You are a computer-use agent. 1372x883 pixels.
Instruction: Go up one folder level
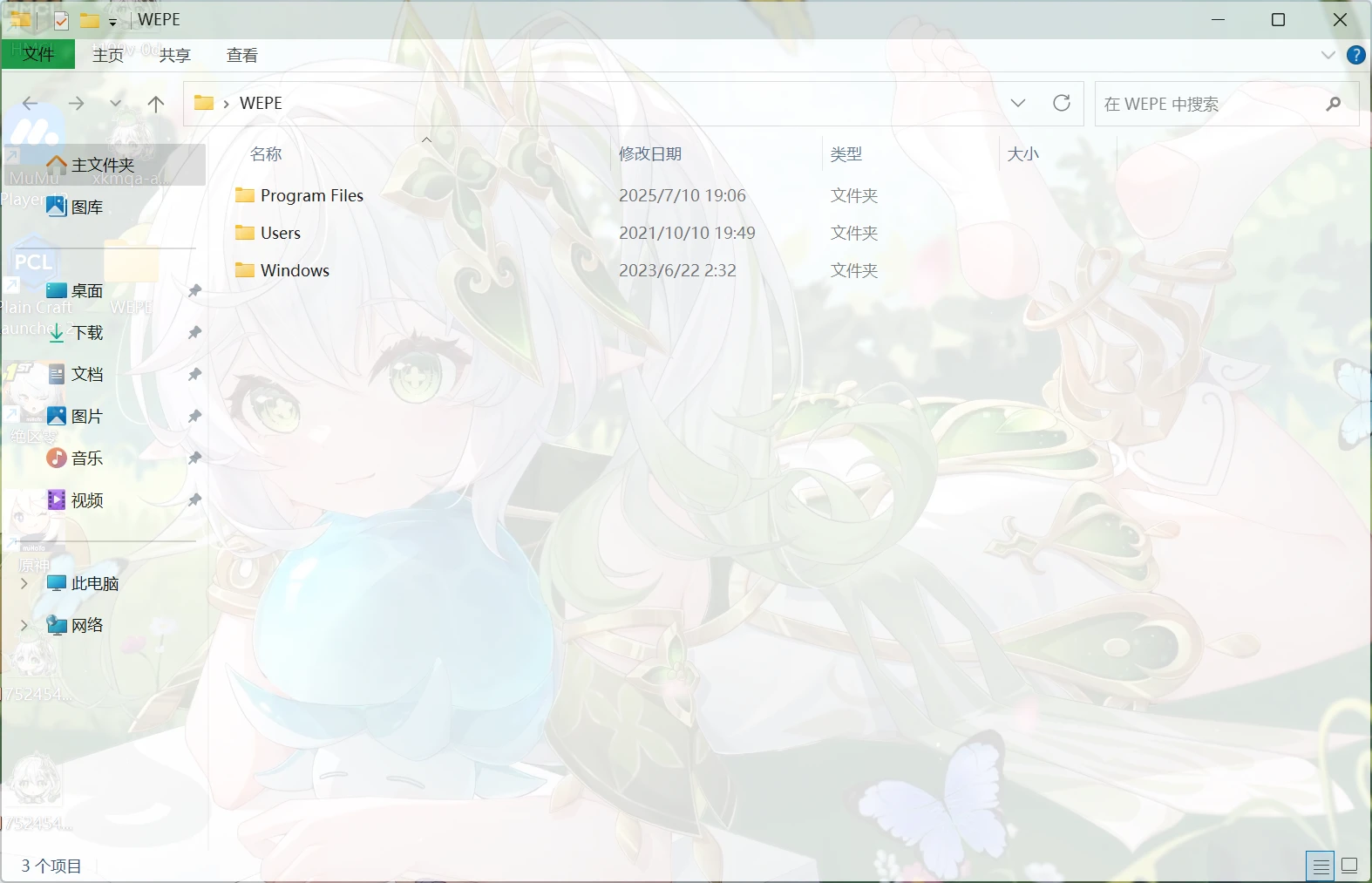click(156, 104)
